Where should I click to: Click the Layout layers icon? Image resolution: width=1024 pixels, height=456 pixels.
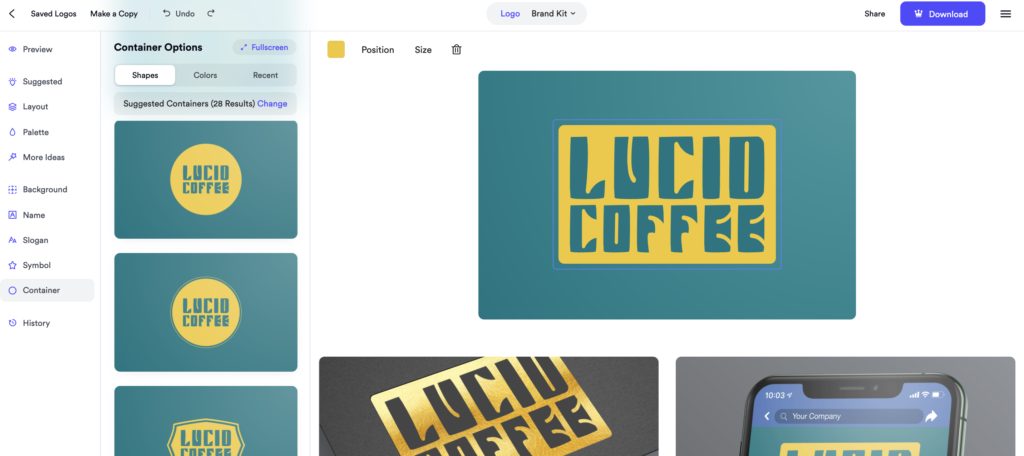(x=12, y=106)
